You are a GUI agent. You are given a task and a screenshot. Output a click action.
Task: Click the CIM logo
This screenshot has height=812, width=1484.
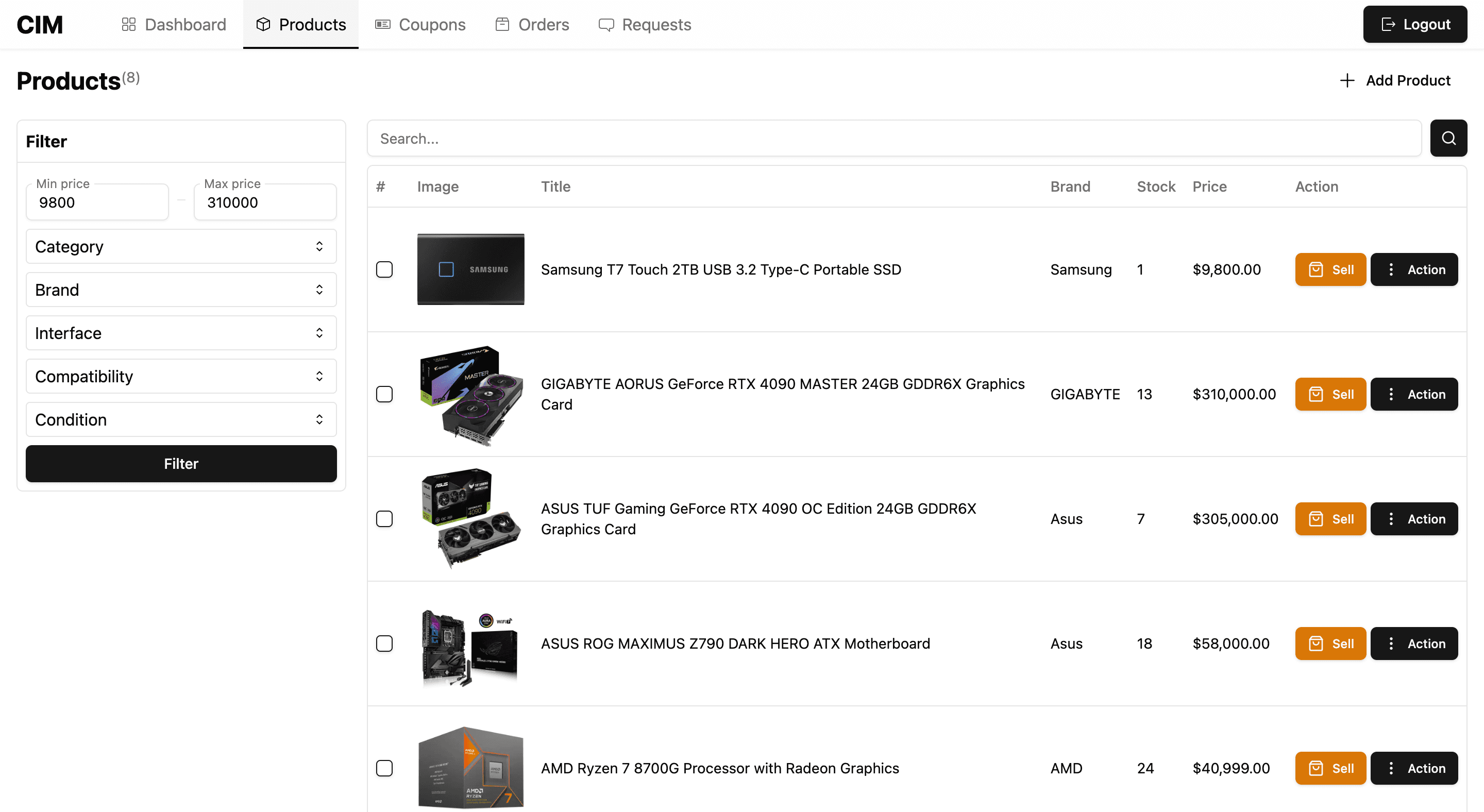tap(40, 25)
